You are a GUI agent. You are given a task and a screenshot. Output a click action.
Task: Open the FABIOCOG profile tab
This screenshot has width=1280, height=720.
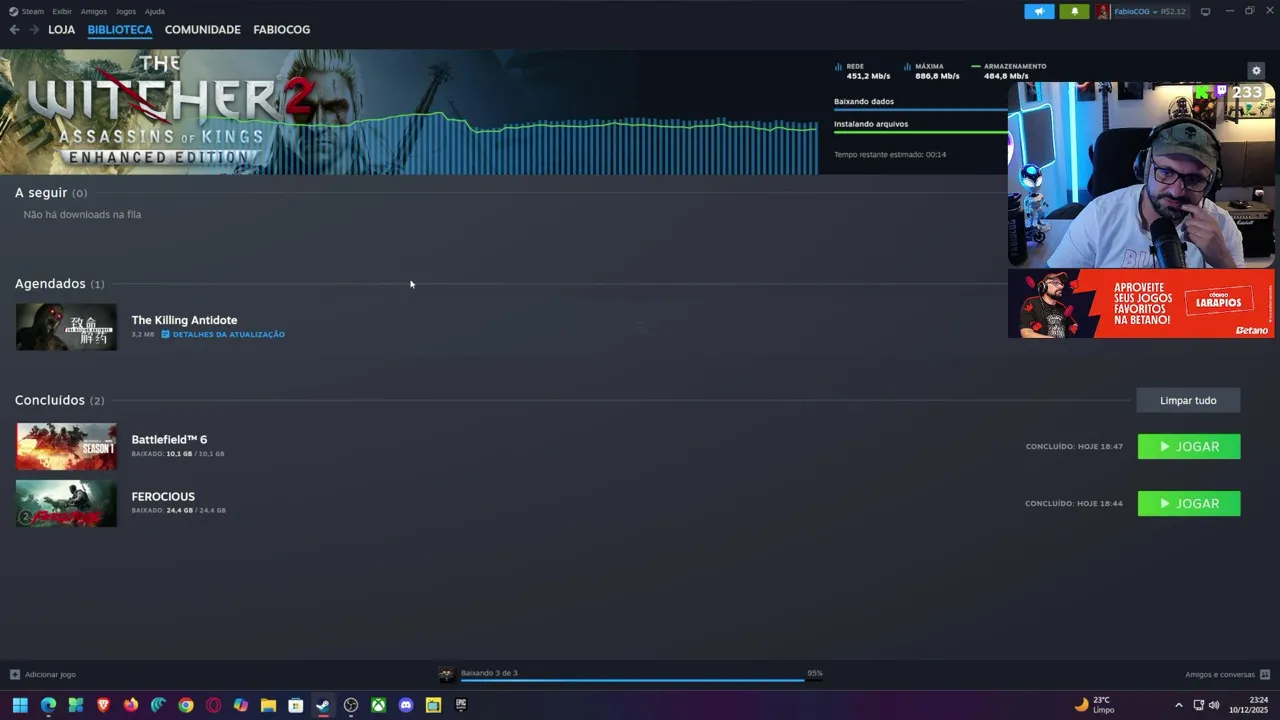282,30
